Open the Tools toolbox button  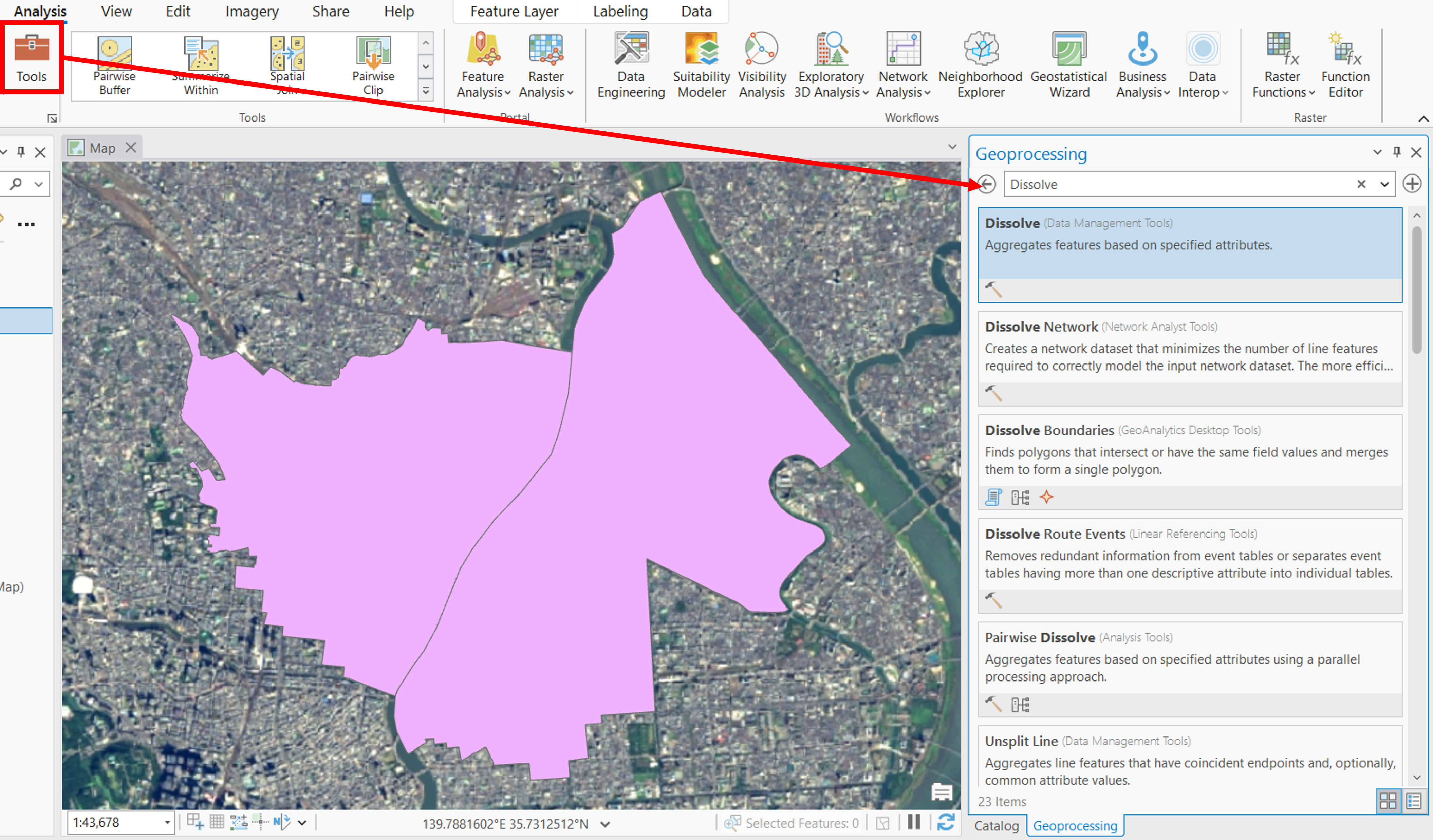(31, 59)
